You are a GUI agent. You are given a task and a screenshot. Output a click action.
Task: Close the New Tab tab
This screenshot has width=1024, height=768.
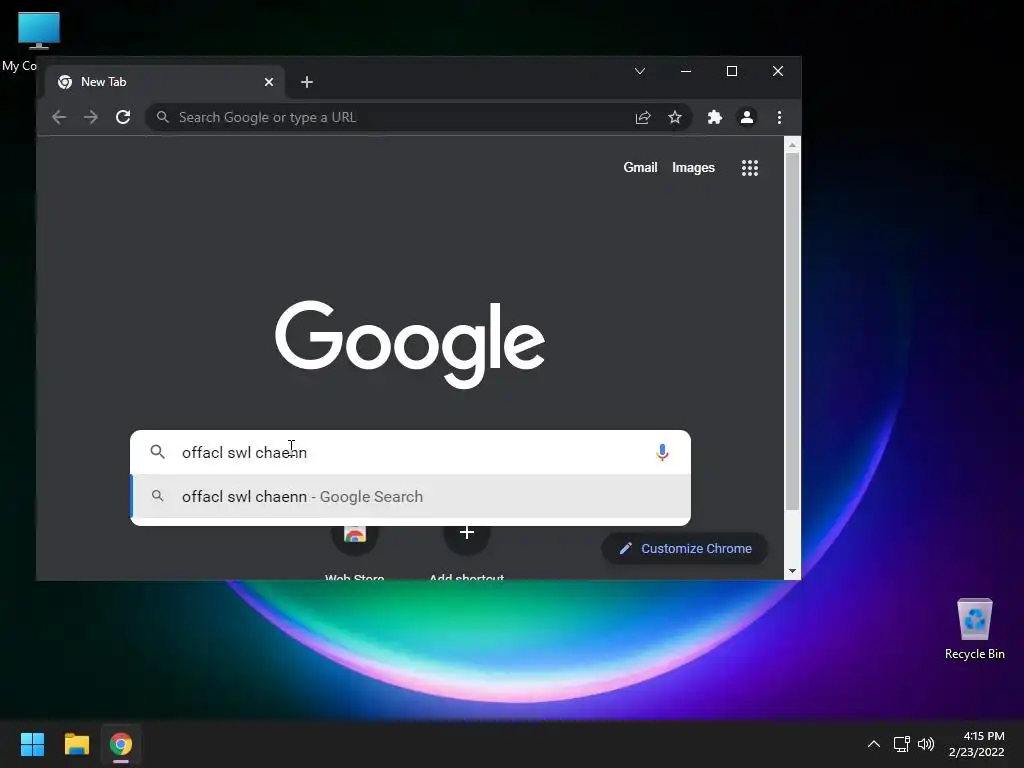coord(268,82)
